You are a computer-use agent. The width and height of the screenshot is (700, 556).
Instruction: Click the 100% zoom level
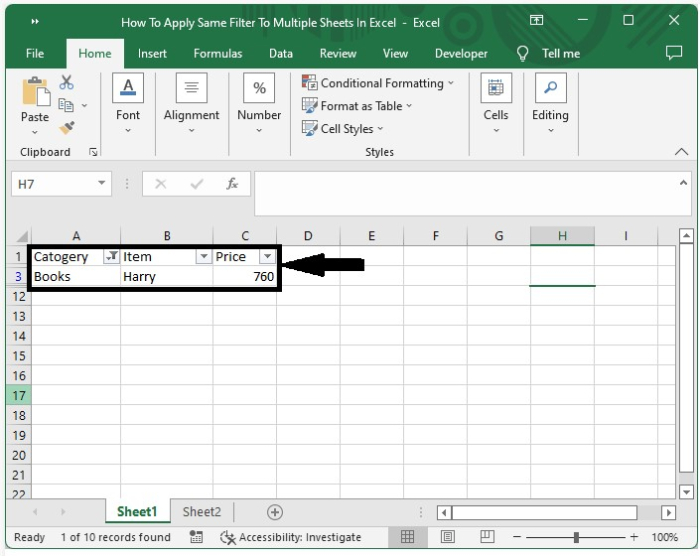click(x=665, y=537)
